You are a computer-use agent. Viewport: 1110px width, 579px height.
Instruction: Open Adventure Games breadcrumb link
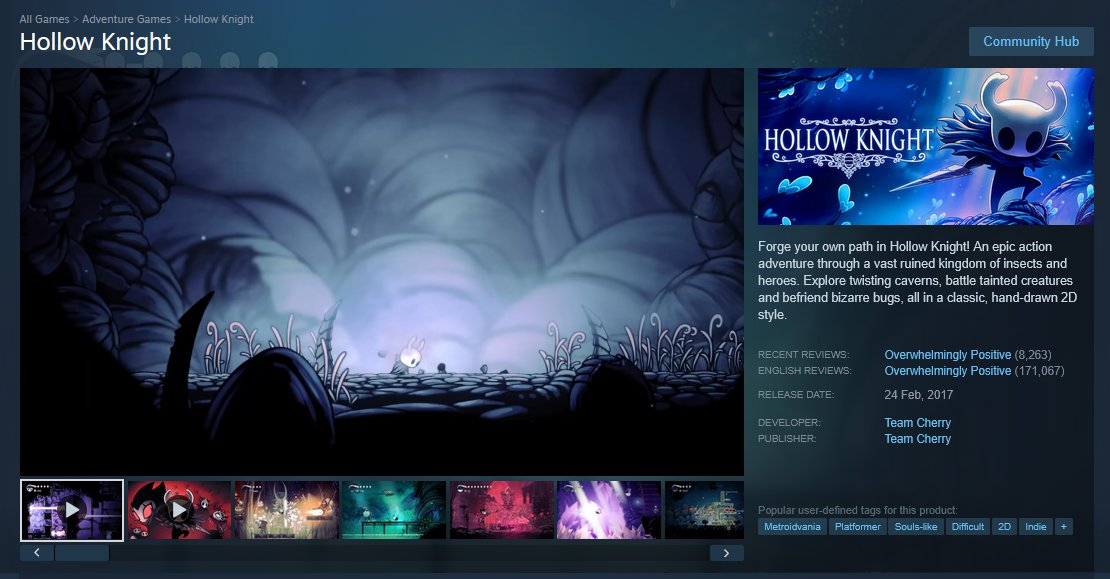pos(127,19)
